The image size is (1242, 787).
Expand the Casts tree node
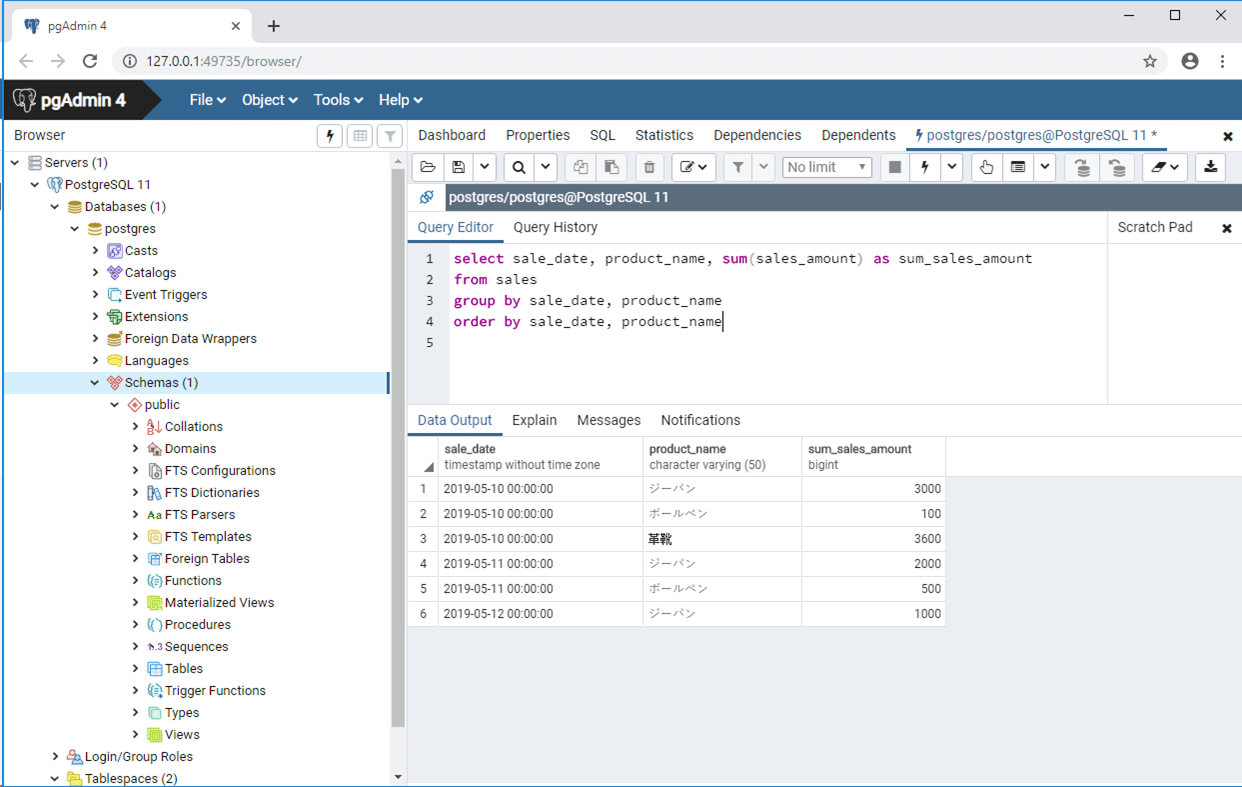(x=95, y=250)
